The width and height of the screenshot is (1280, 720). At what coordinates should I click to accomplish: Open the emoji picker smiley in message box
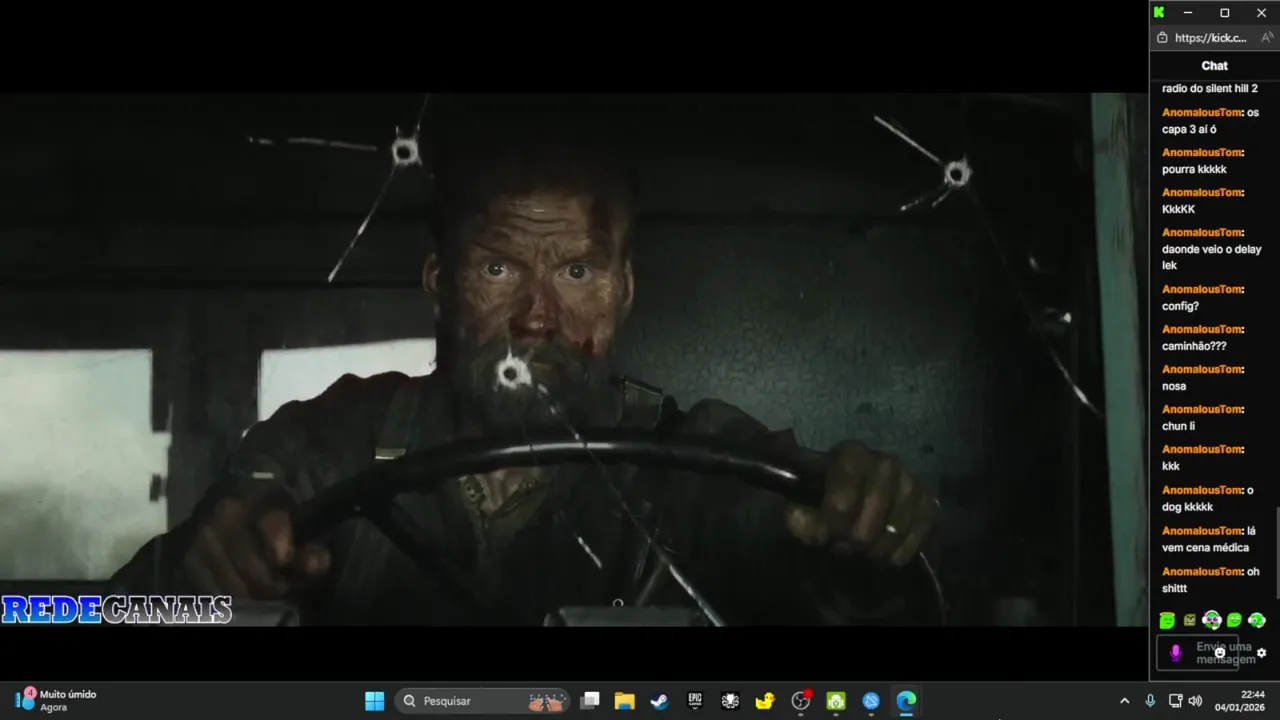1220,652
